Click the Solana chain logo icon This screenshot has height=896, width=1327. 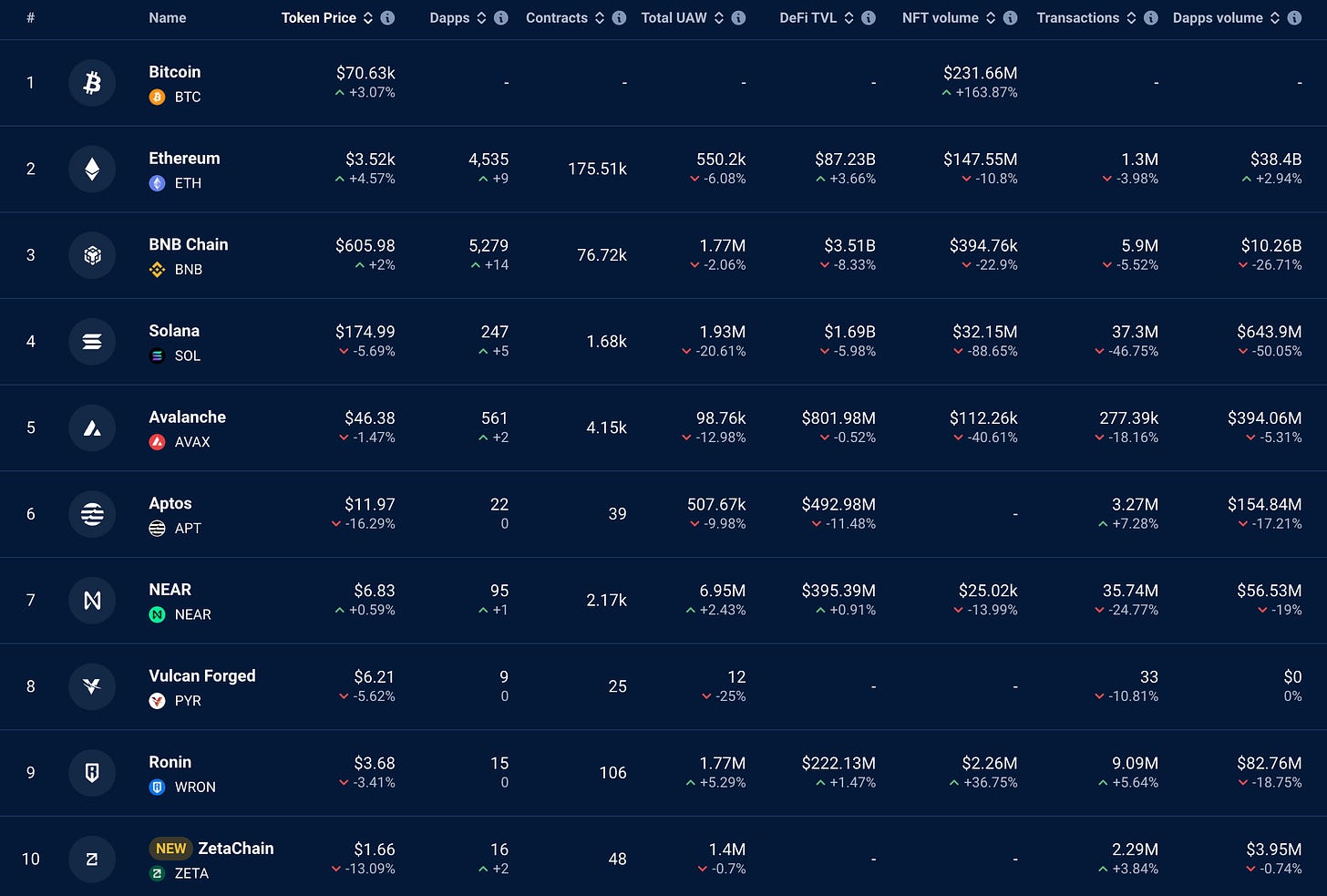pyautogui.click(x=92, y=342)
